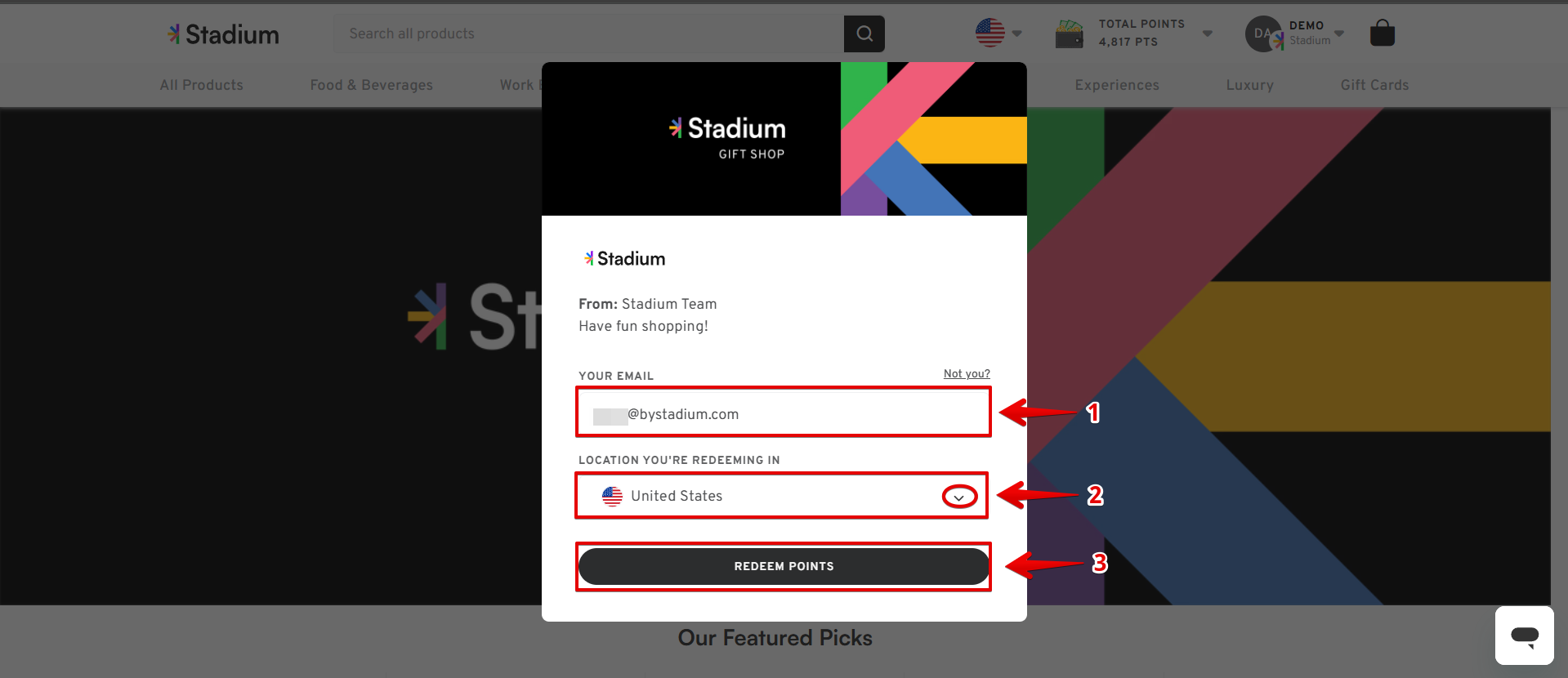Click the Stadium logo in header
The image size is (1568, 678).
coord(223,34)
